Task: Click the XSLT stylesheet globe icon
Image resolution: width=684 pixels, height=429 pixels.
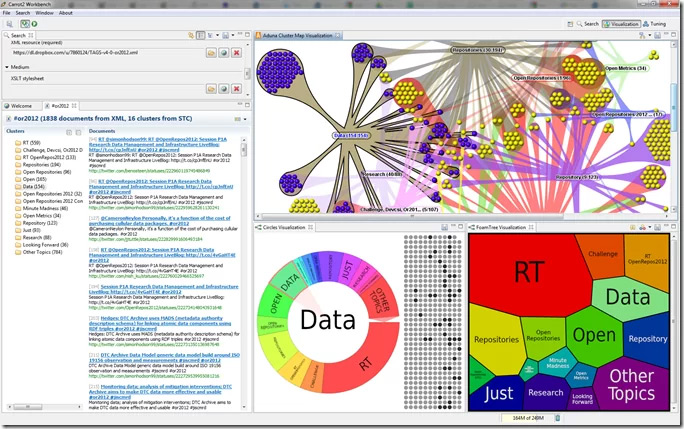Action: pos(224,89)
